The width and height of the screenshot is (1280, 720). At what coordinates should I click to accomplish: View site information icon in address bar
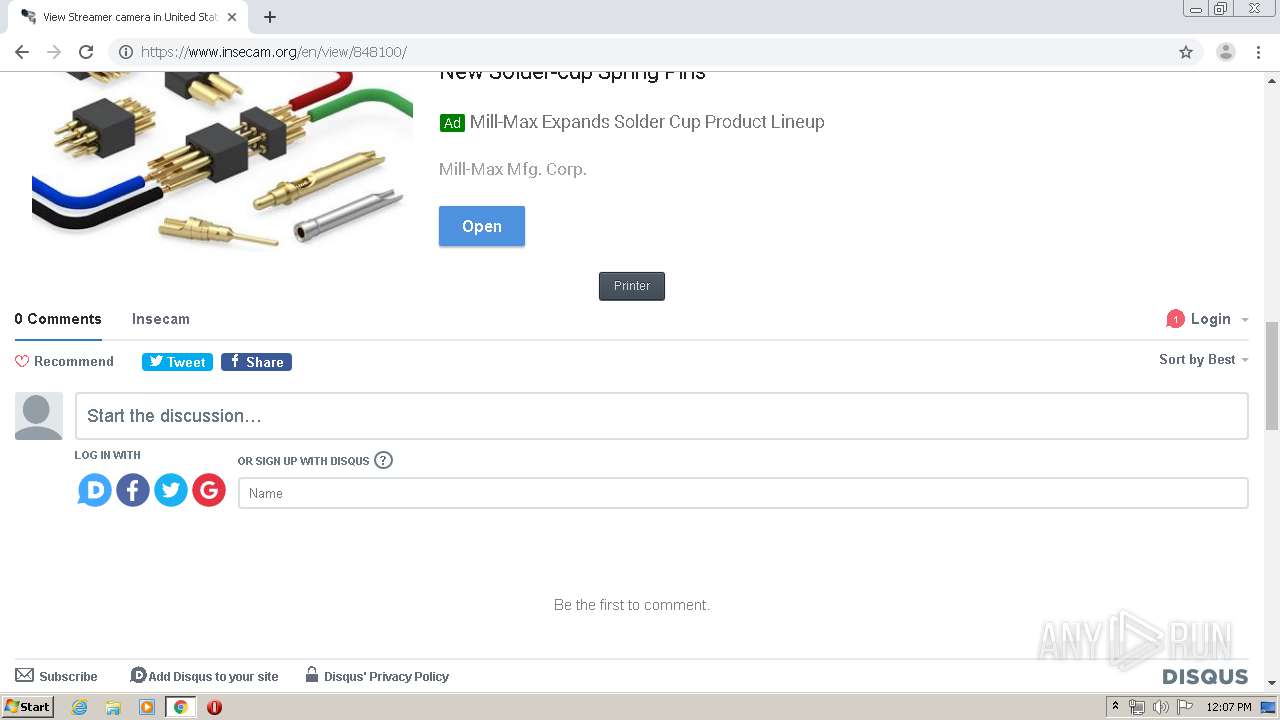[x=126, y=52]
